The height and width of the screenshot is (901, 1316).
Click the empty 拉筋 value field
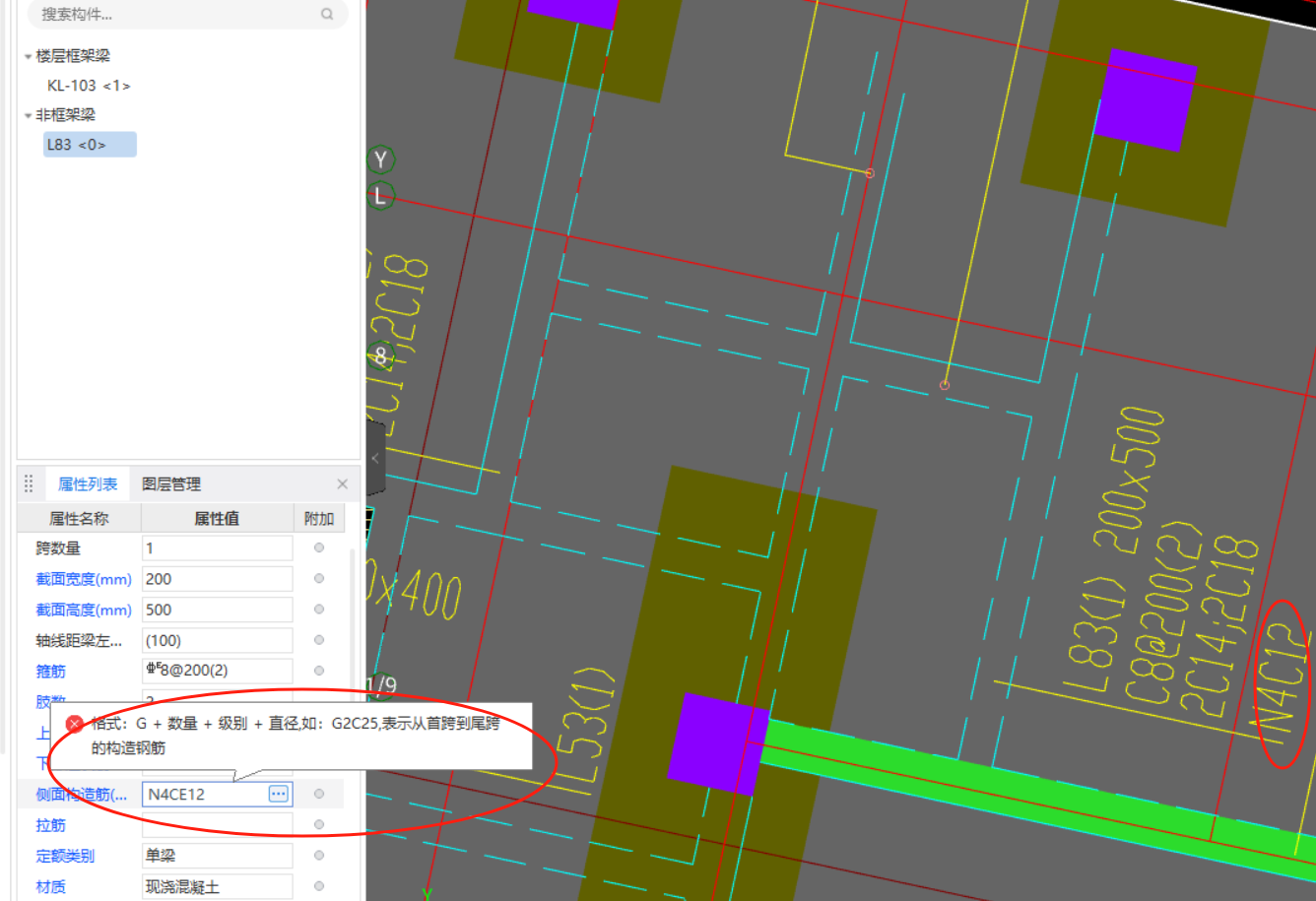pyautogui.click(x=218, y=824)
